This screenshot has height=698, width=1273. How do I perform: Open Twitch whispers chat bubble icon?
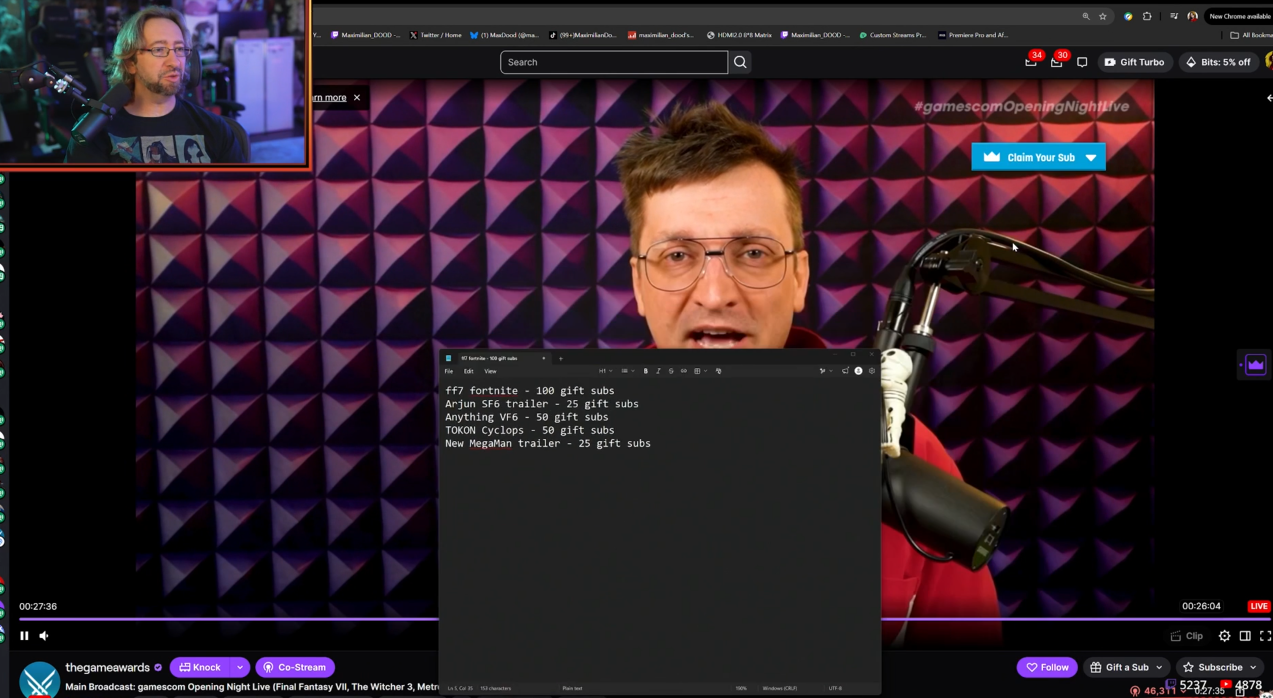(x=1082, y=62)
